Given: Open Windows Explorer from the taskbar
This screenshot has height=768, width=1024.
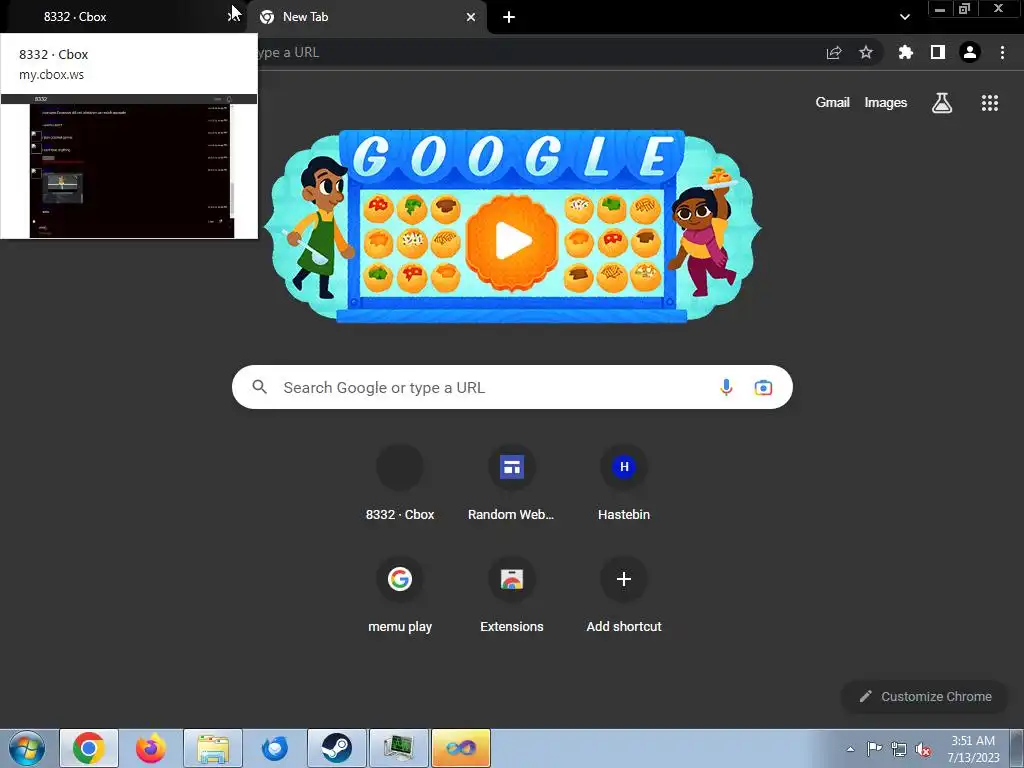Looking at the screenshot, I should pos(213,748).
